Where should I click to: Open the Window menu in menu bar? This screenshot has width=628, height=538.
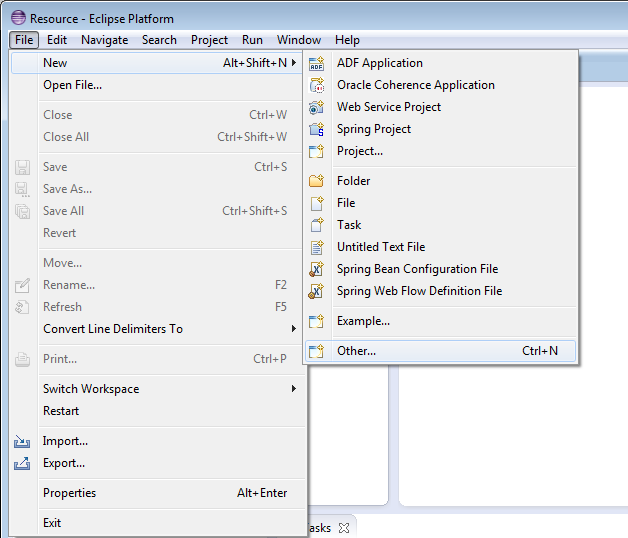coord(299,40)
